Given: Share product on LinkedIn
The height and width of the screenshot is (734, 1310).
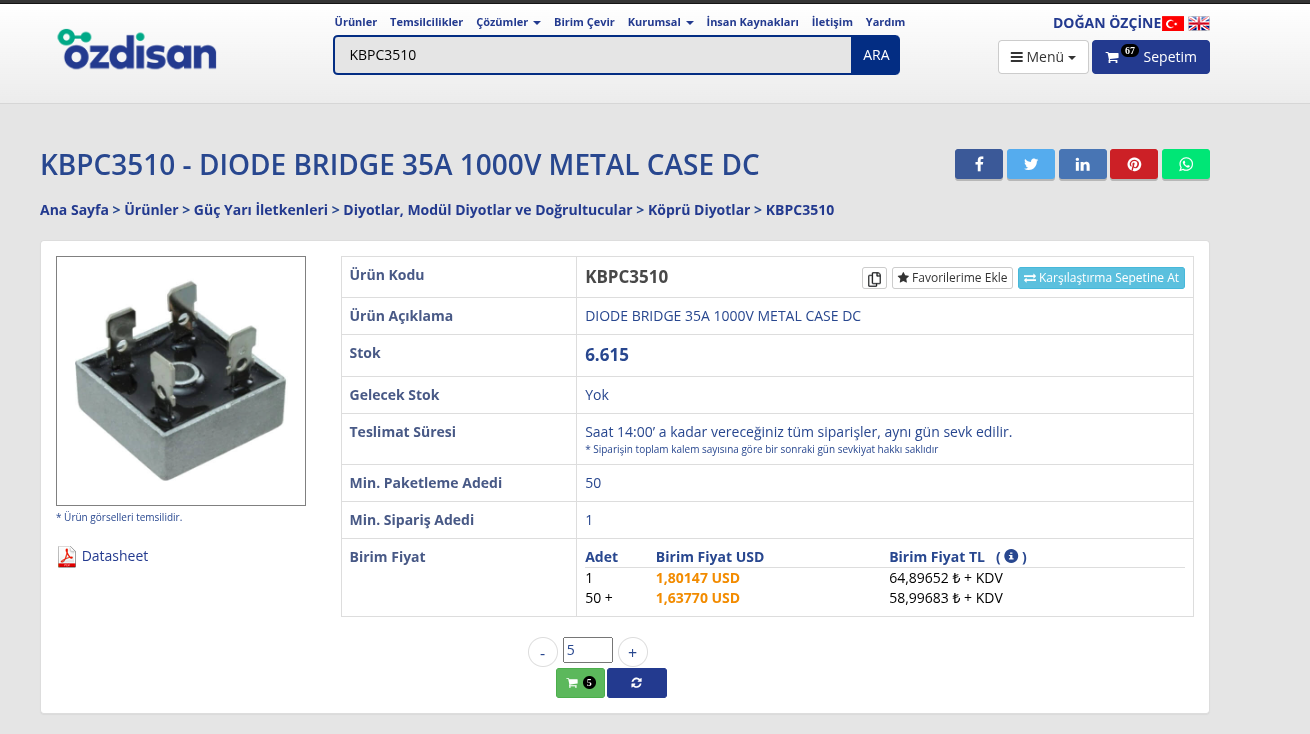Looking at the screenshot, I should [1082, 165].
